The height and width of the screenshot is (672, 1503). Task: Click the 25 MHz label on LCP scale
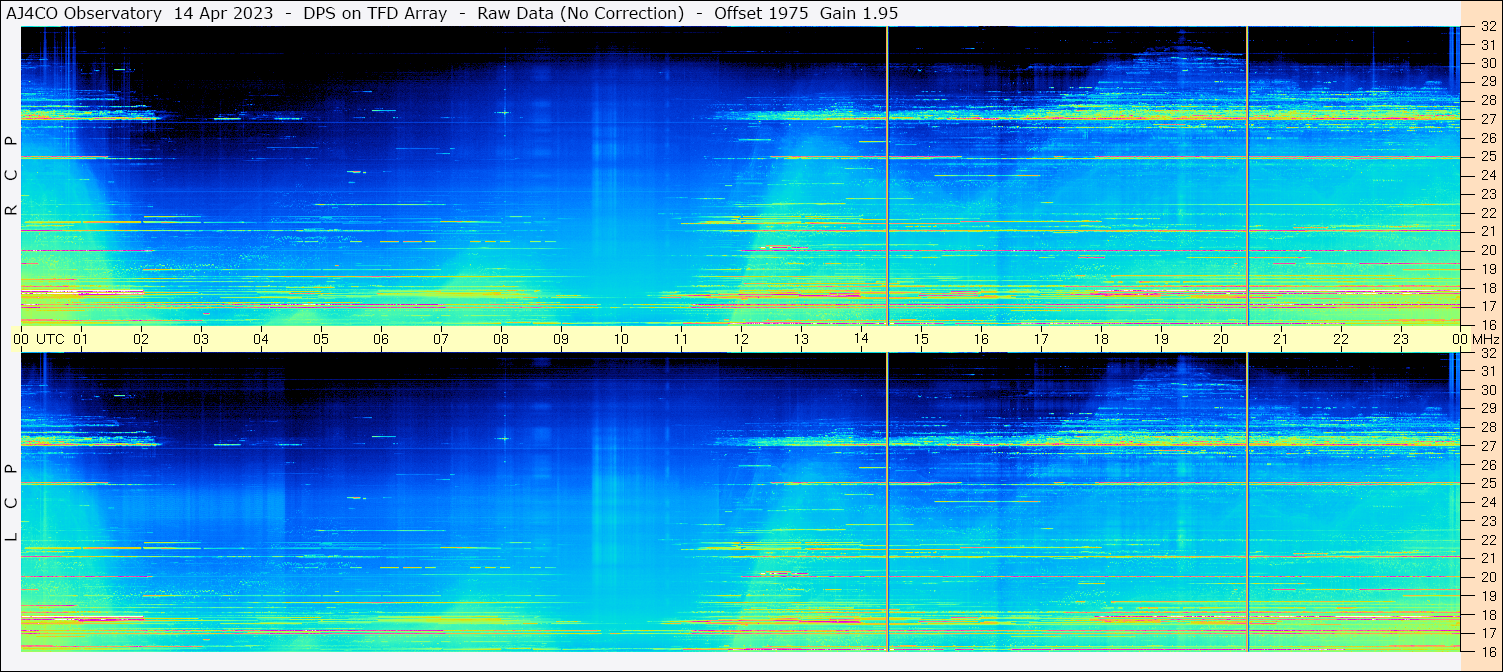coord(1487,483)
